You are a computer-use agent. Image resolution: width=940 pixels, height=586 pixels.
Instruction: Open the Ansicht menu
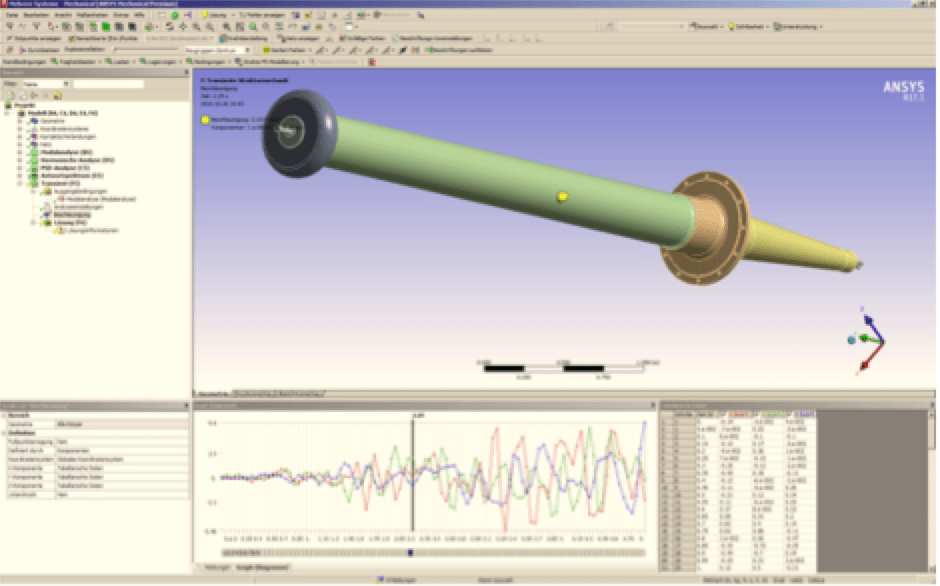pos(63,14)
